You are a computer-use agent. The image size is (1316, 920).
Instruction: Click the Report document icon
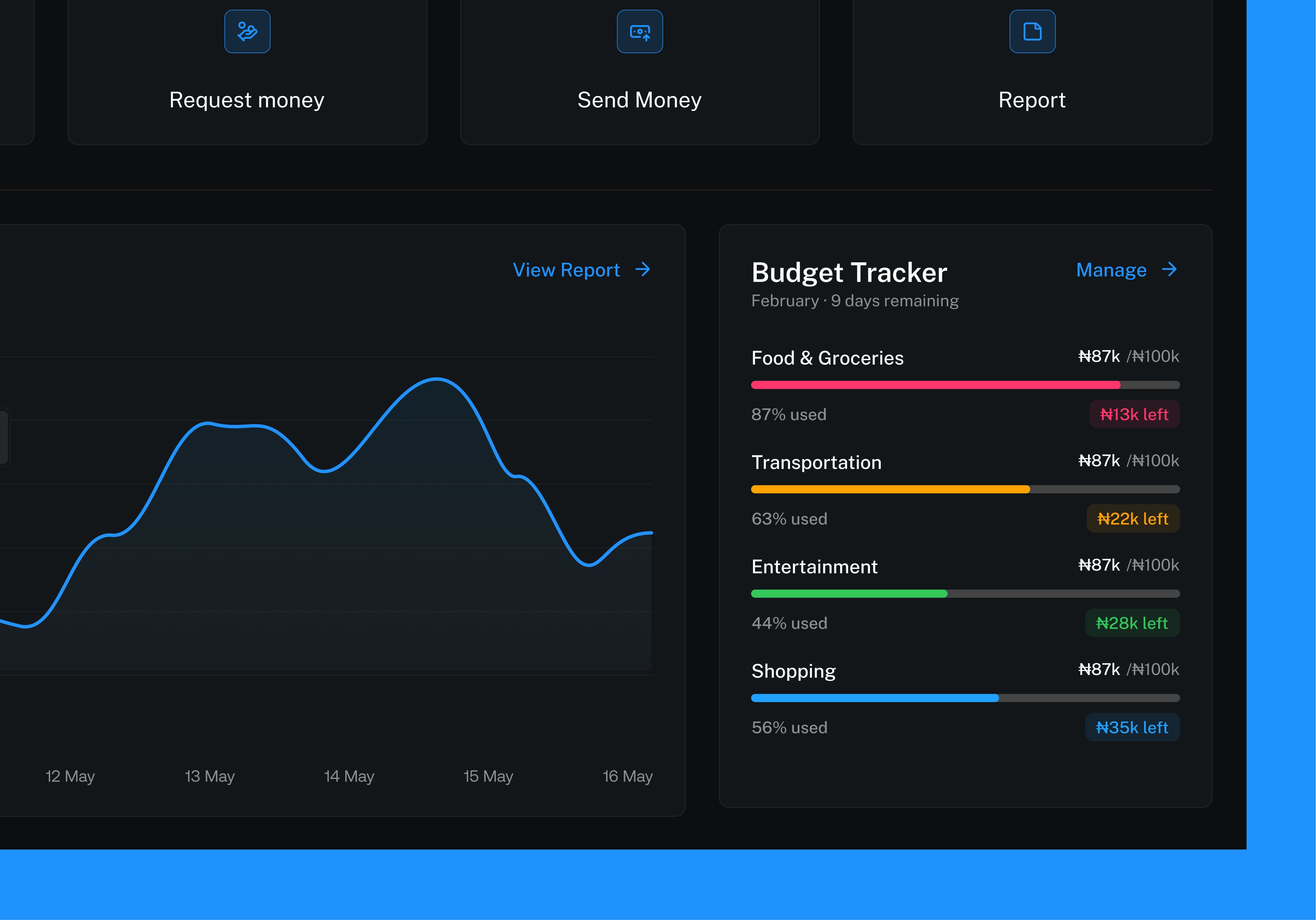click(1032, 32)
